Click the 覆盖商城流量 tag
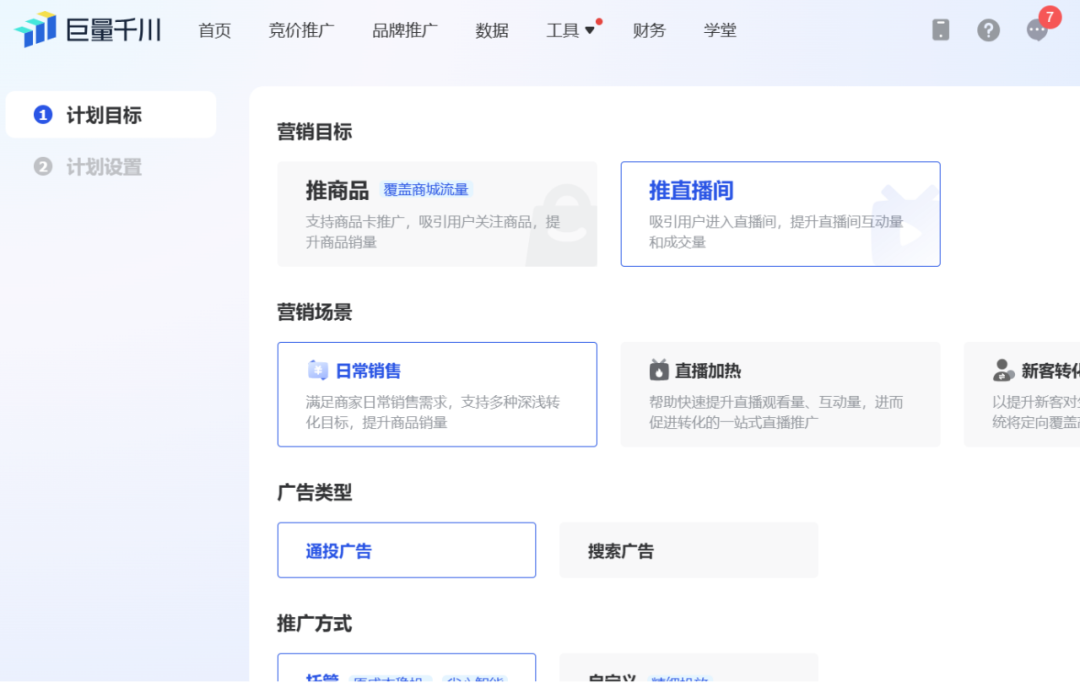This screenshot has width=1080, height=688. click(426, 189)
